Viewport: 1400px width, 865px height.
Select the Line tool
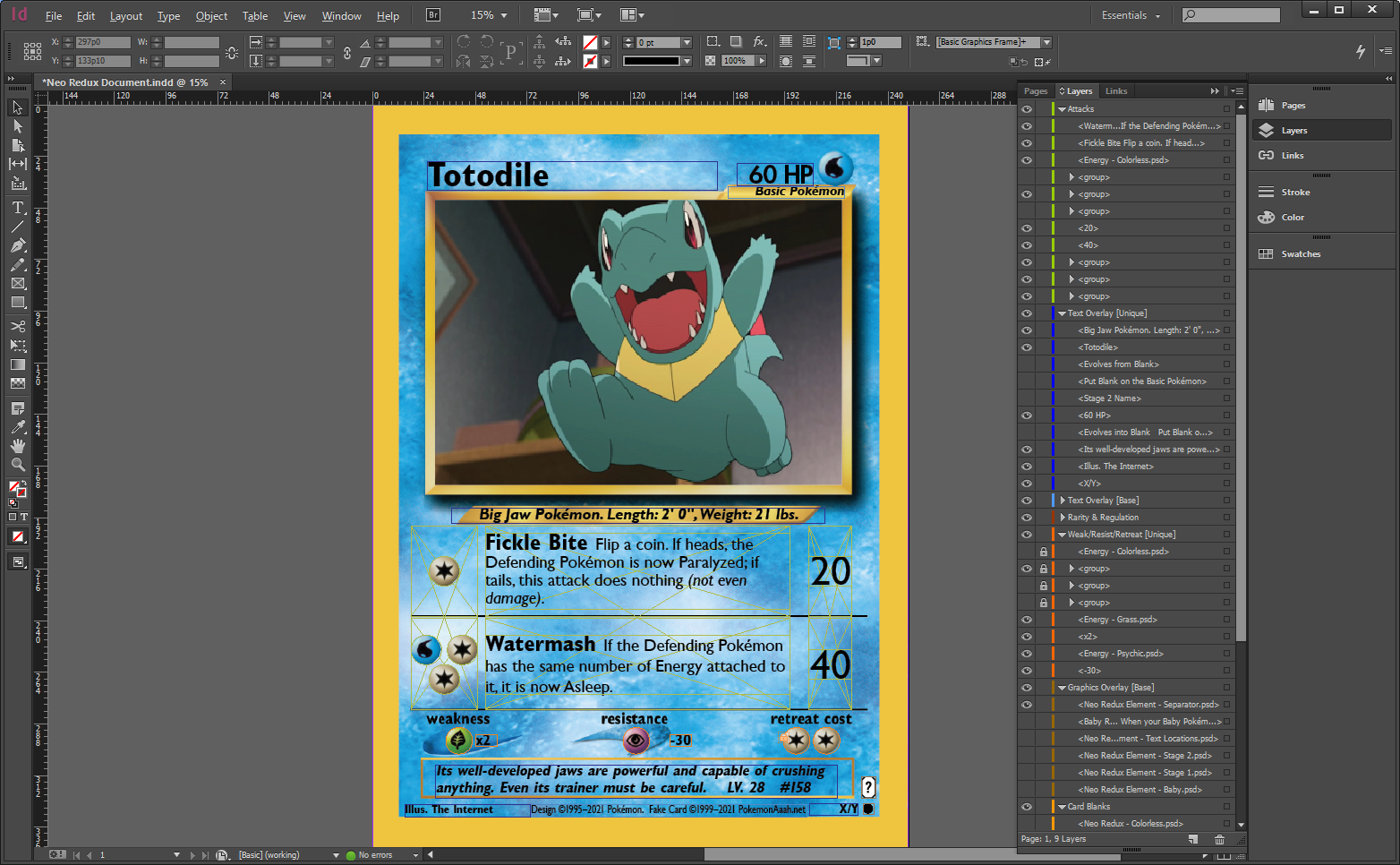coord(17,226)
